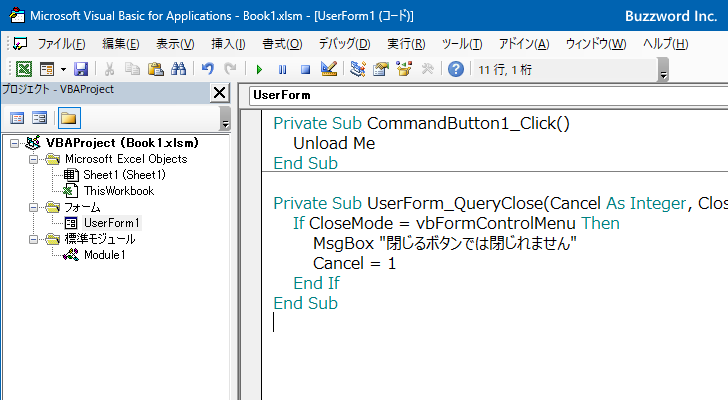The height and width of the screenshot is (400, 728).
Task: Run Sub/UserForm with the green play icon
Action: (259, 69)
